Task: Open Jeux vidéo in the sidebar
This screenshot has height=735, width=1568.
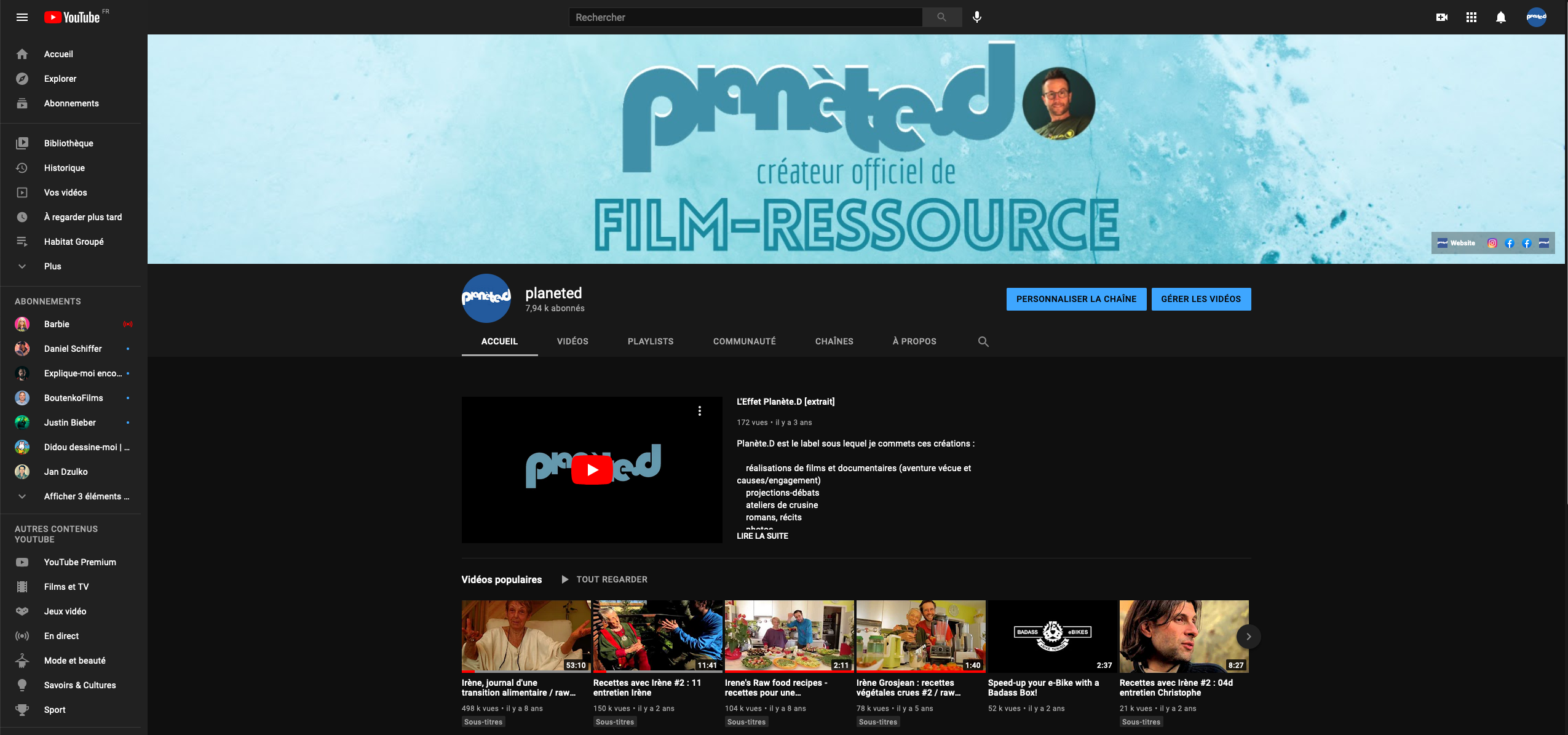Action: point(74,611)
